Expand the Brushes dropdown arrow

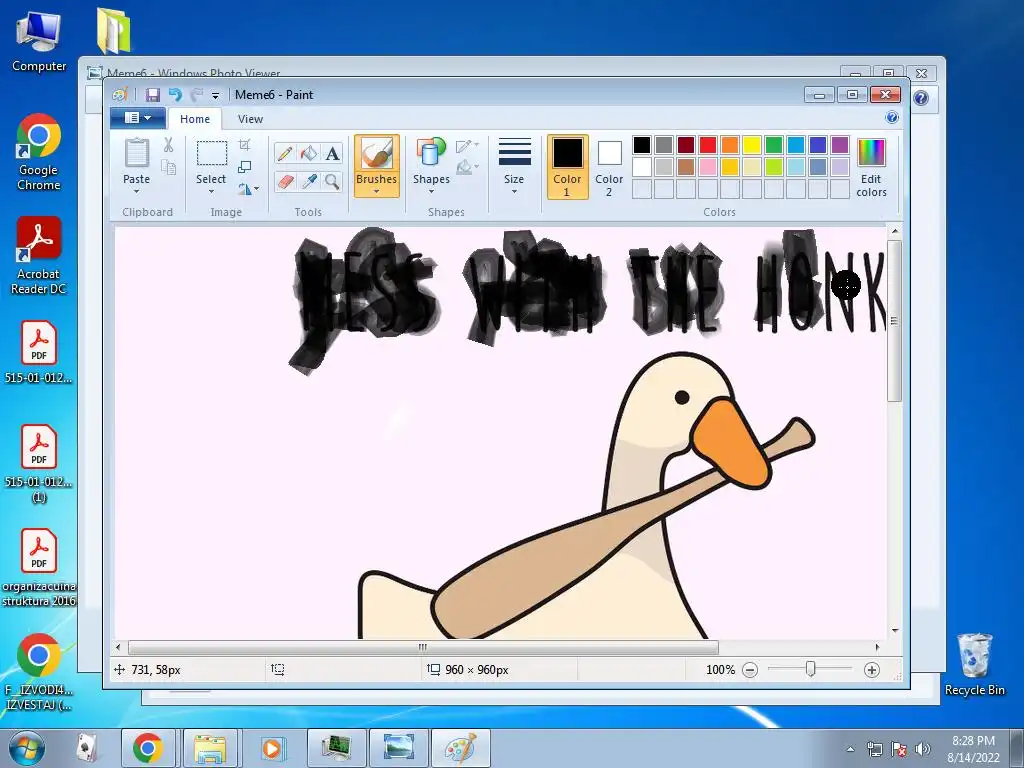click(376, 192)
